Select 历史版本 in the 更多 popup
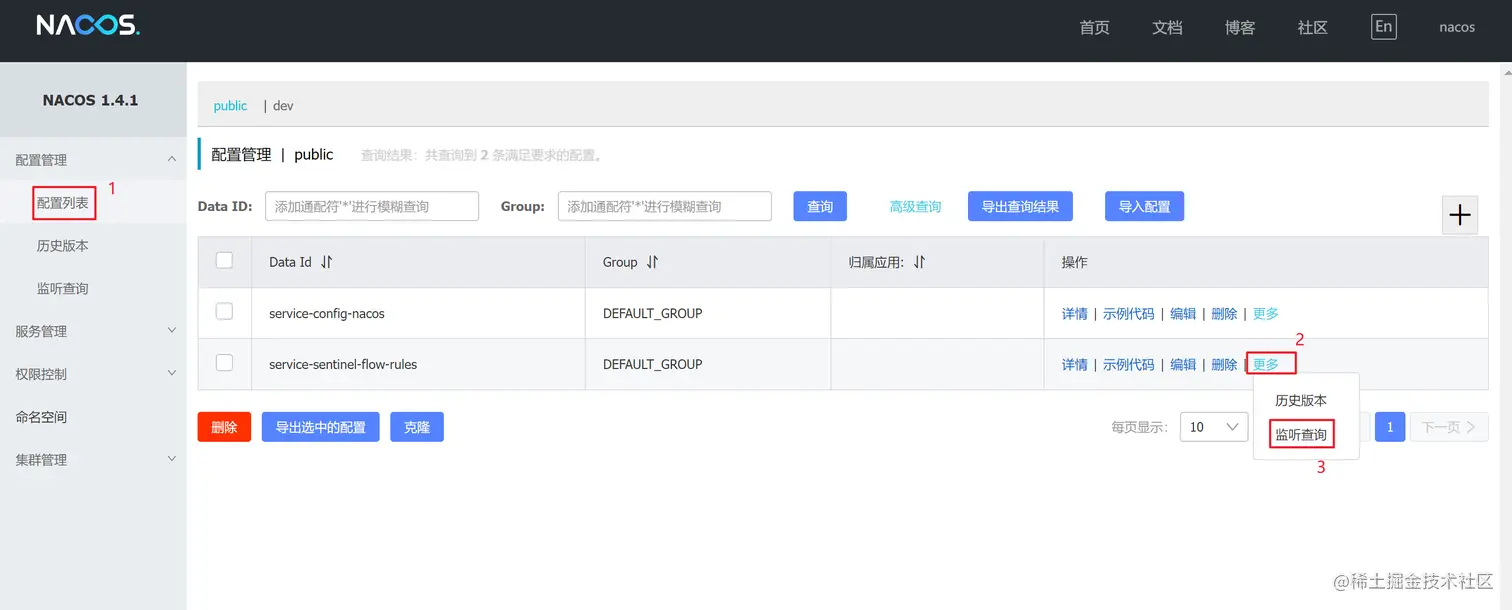Viewport: 1512px width, 610px height. [x=1301, y=400]
